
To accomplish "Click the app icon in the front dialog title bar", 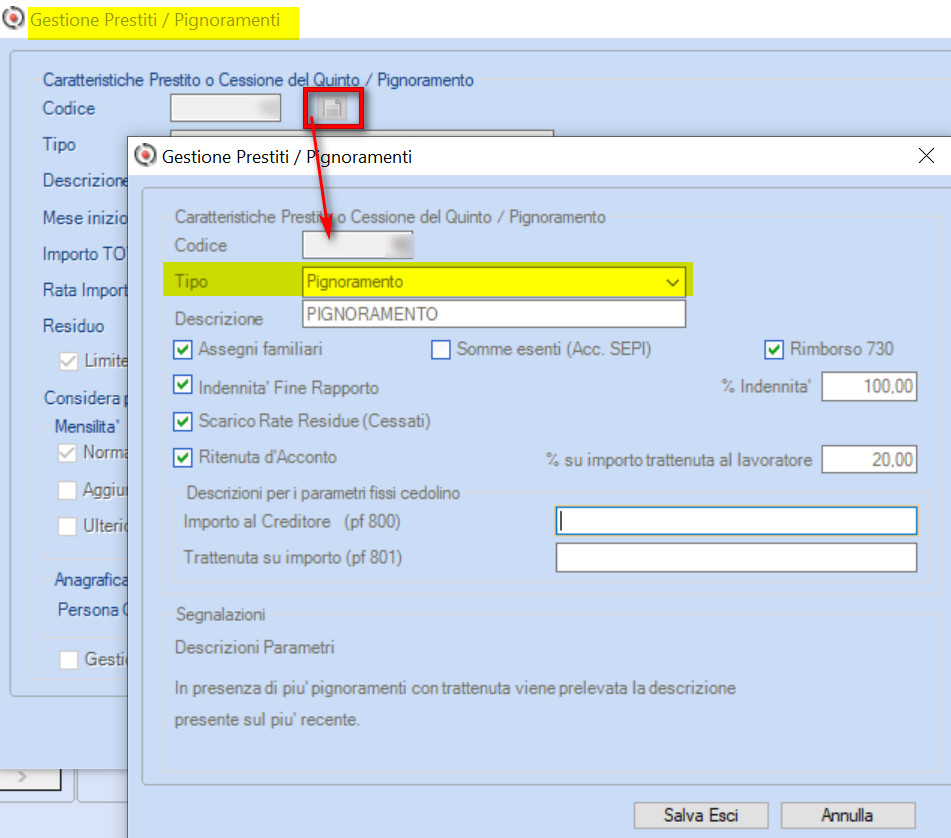I will click(145, 156).
